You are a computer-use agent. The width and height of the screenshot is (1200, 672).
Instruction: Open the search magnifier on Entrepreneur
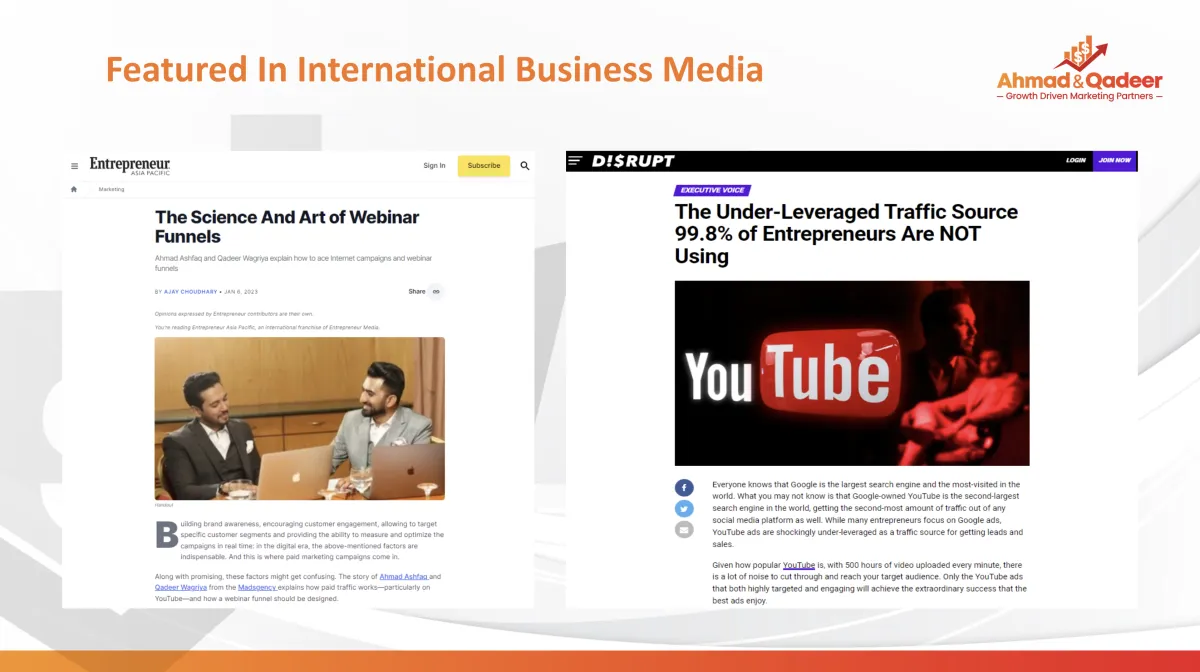point(525,166)
